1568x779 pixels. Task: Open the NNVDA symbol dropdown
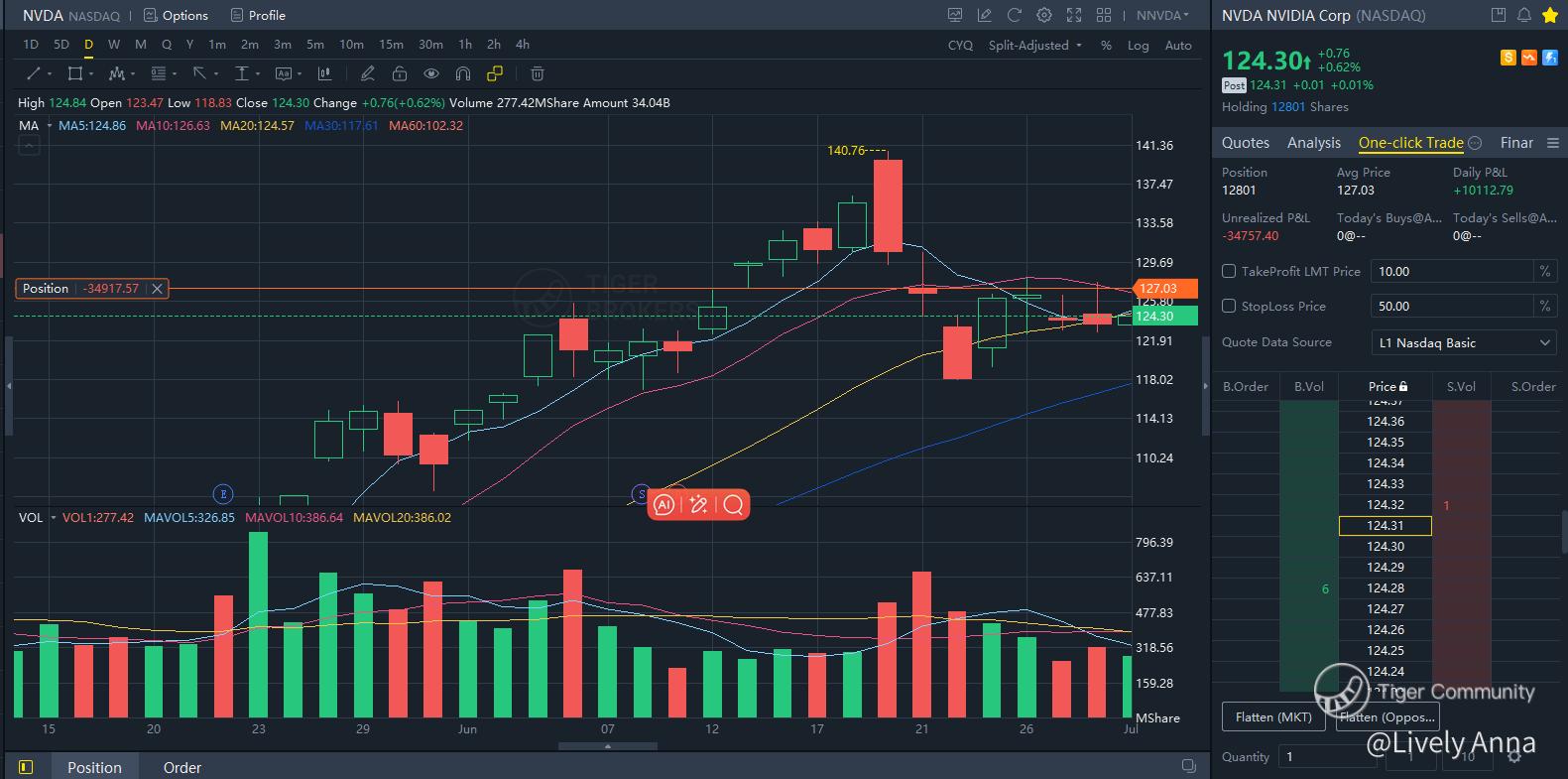click(1162, 15)
